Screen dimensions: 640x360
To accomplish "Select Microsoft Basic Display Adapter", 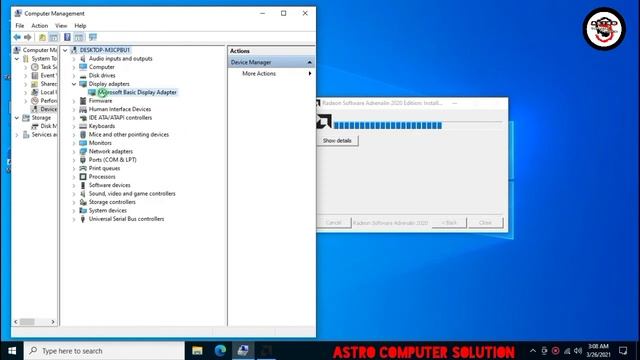I will click(137, 92).
